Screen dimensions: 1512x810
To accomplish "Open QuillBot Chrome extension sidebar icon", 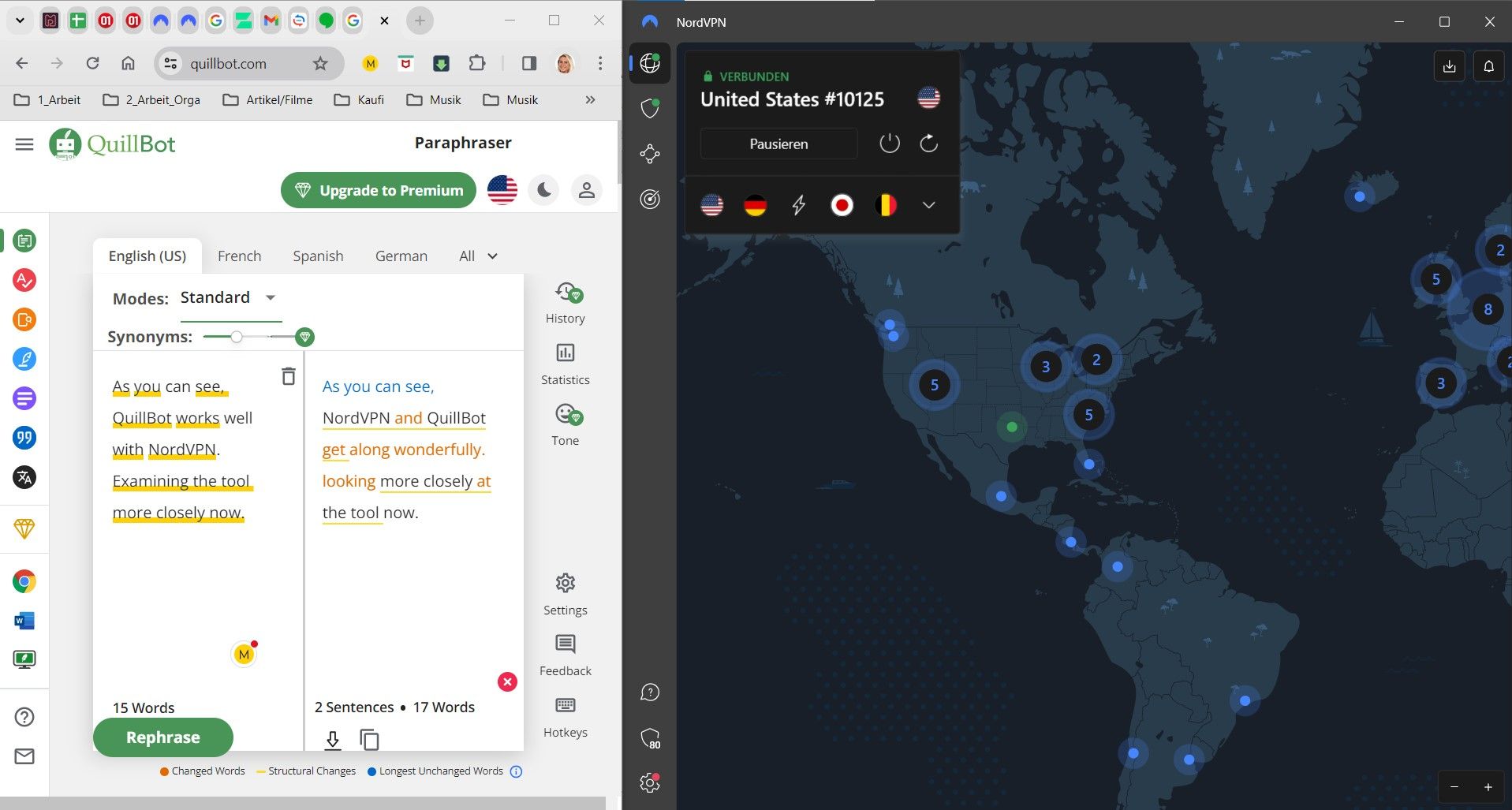I will 24,582.
